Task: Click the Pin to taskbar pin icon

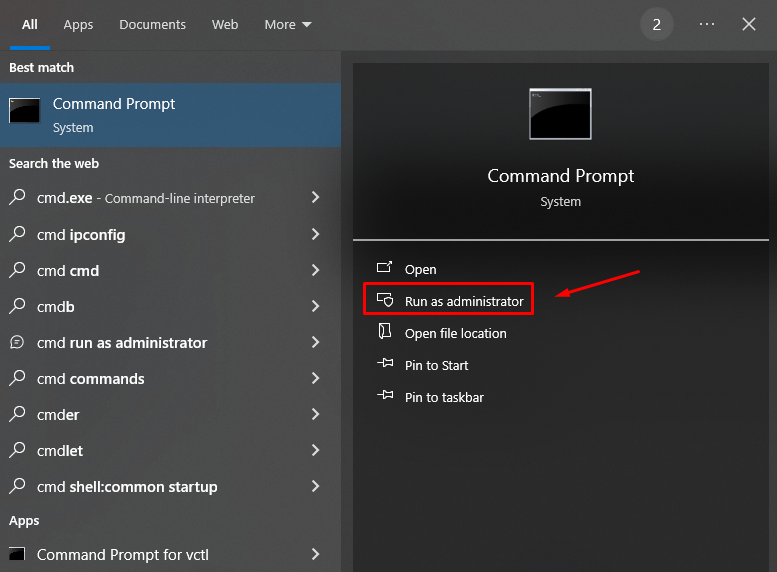Action: coord(384,397)
